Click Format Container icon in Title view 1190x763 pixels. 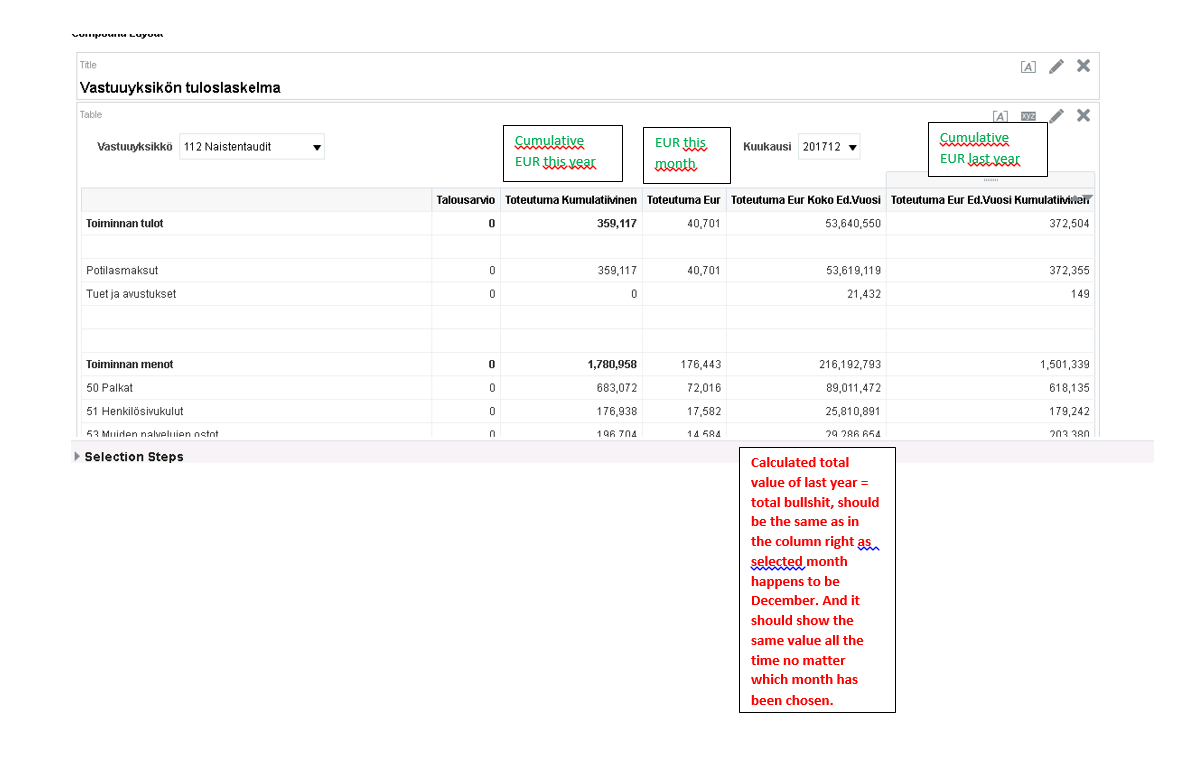click(1028, 67)
